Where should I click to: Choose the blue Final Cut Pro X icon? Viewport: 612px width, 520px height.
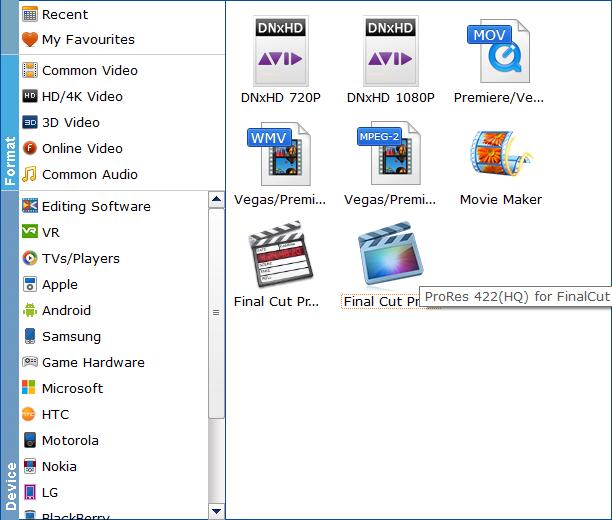391,253
